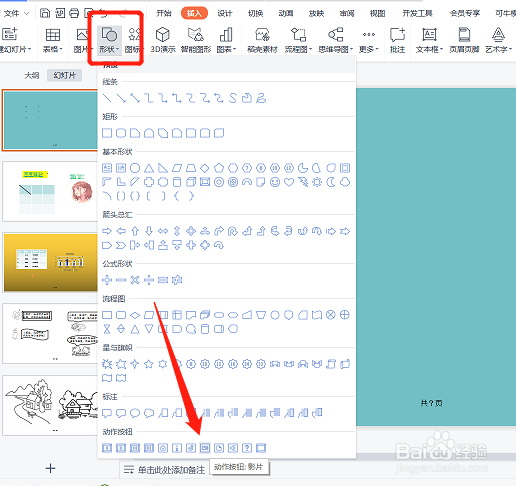The width and height of the screenshot is (516, 486).
Task: Insert the oval callout shape
Action: point(135,413)
